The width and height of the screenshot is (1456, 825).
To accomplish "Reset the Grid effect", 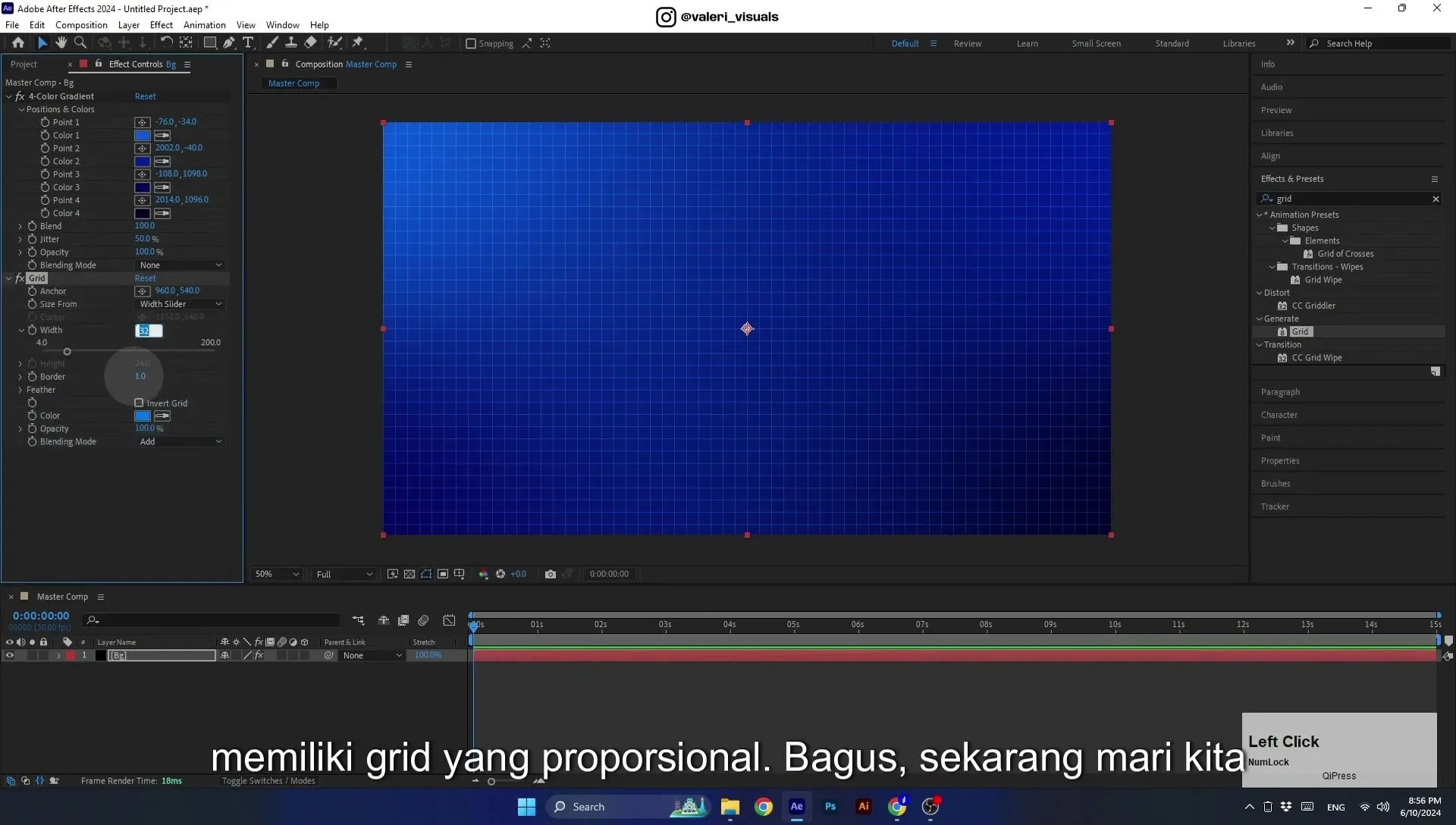I will [145, 278].
